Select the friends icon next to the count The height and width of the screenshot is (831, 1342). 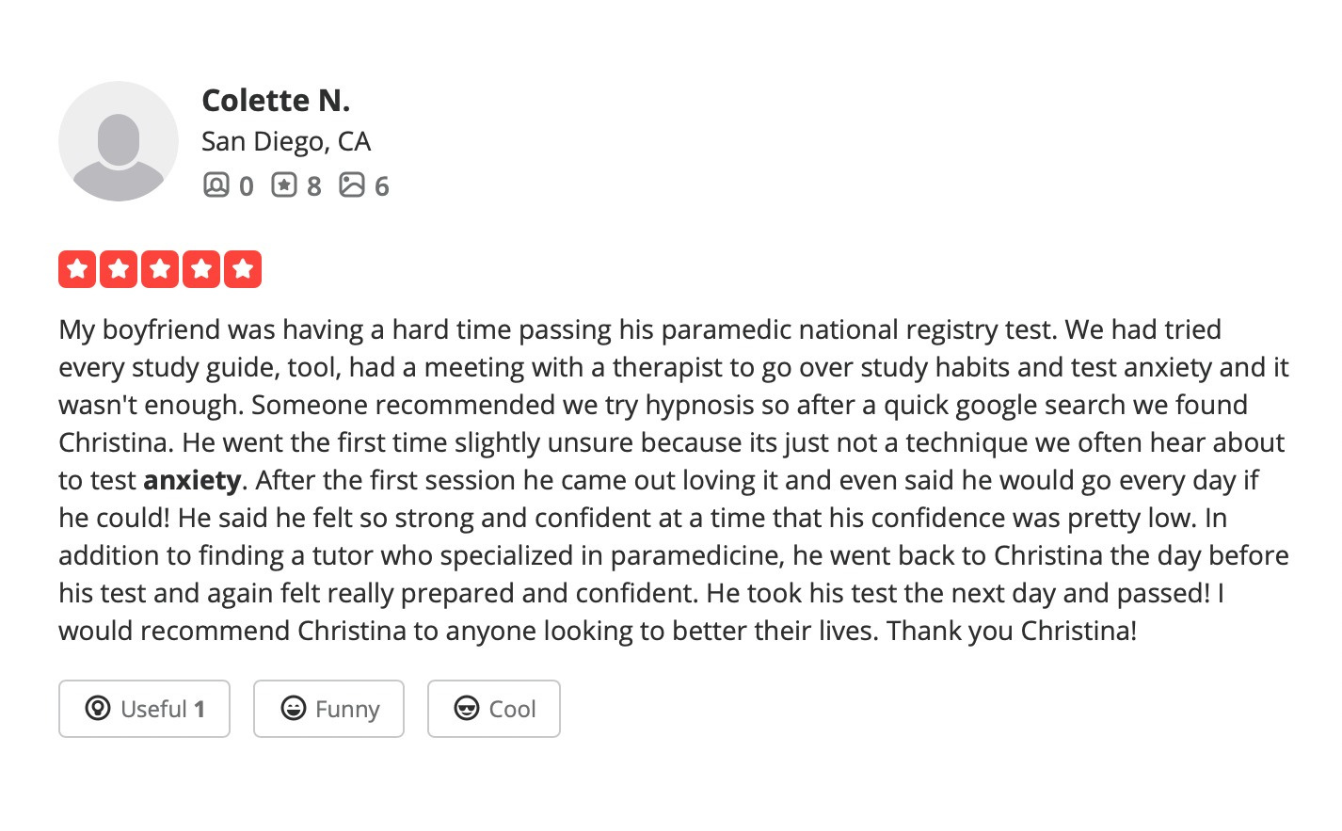(216, 183)
